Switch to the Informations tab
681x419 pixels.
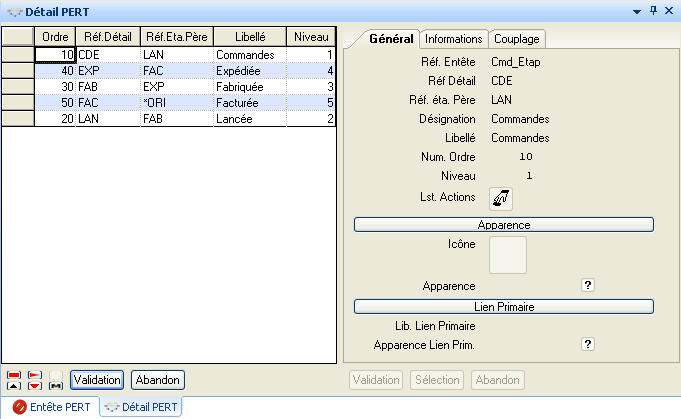point(454,39)
